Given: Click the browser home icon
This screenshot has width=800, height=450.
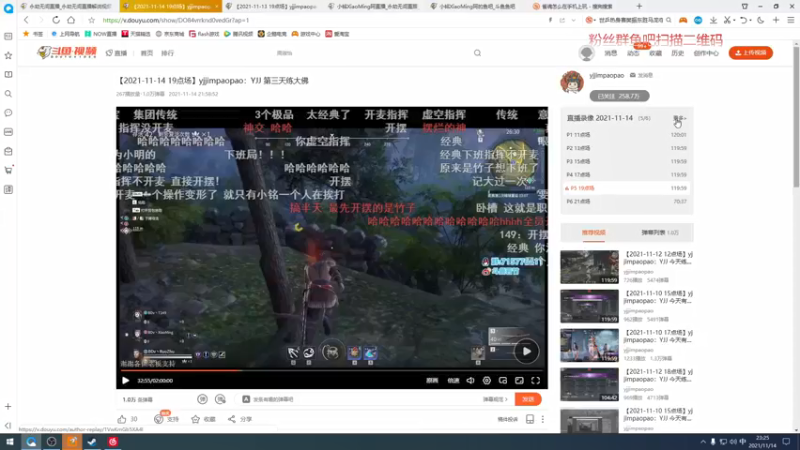Looking at the screenshot, I should [71, 20].
